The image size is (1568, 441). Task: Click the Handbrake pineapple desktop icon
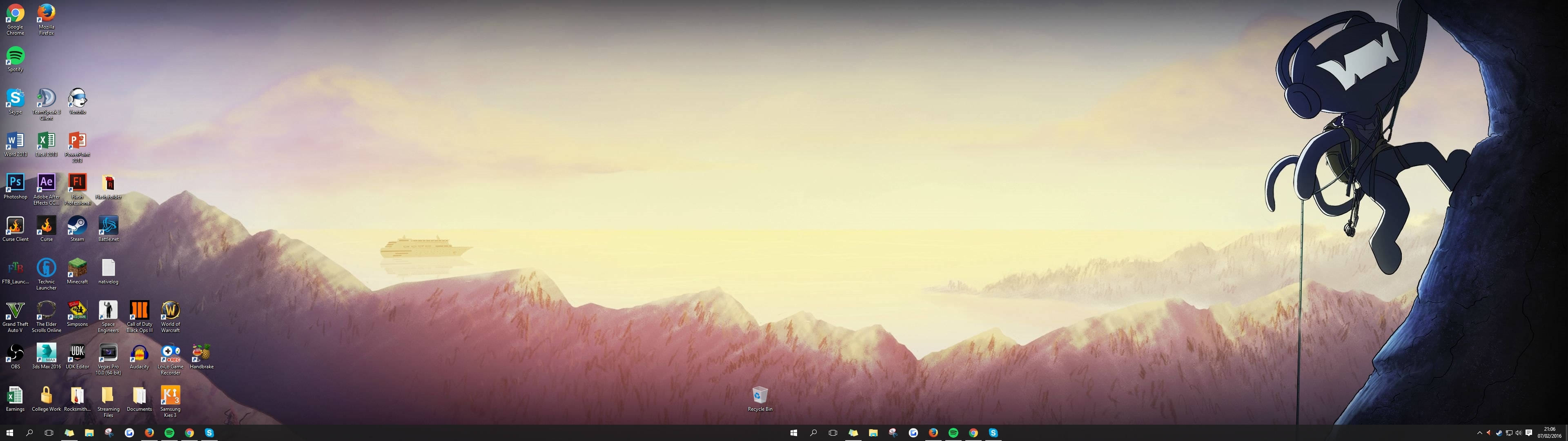[x=201, y=353]
